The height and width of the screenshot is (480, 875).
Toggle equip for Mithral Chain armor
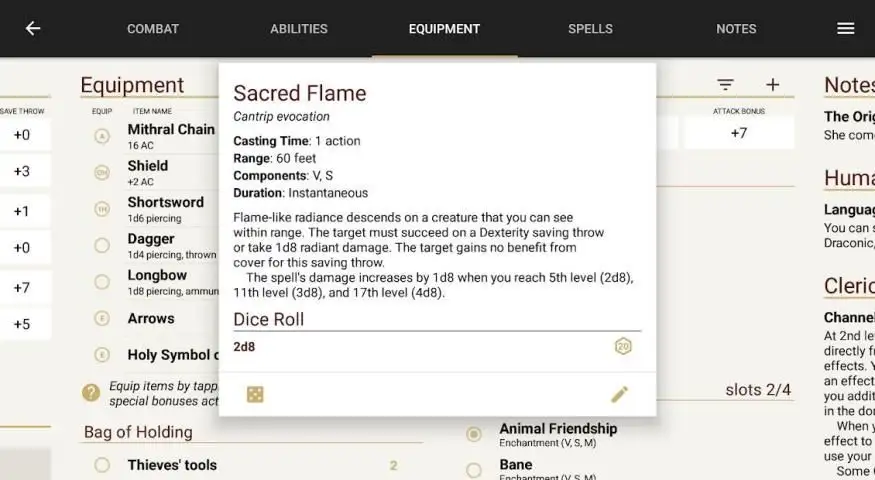[x=102, y=136]
